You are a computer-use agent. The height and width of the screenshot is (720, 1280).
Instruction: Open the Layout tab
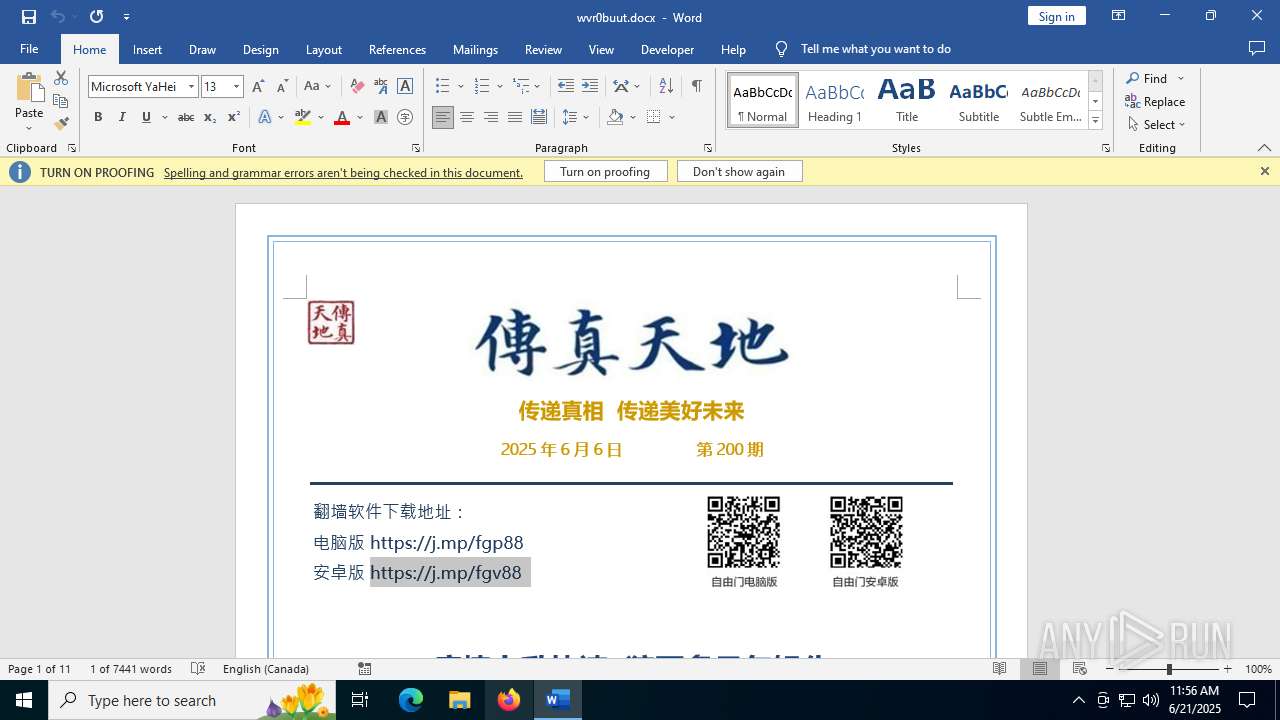coord(323,49)
